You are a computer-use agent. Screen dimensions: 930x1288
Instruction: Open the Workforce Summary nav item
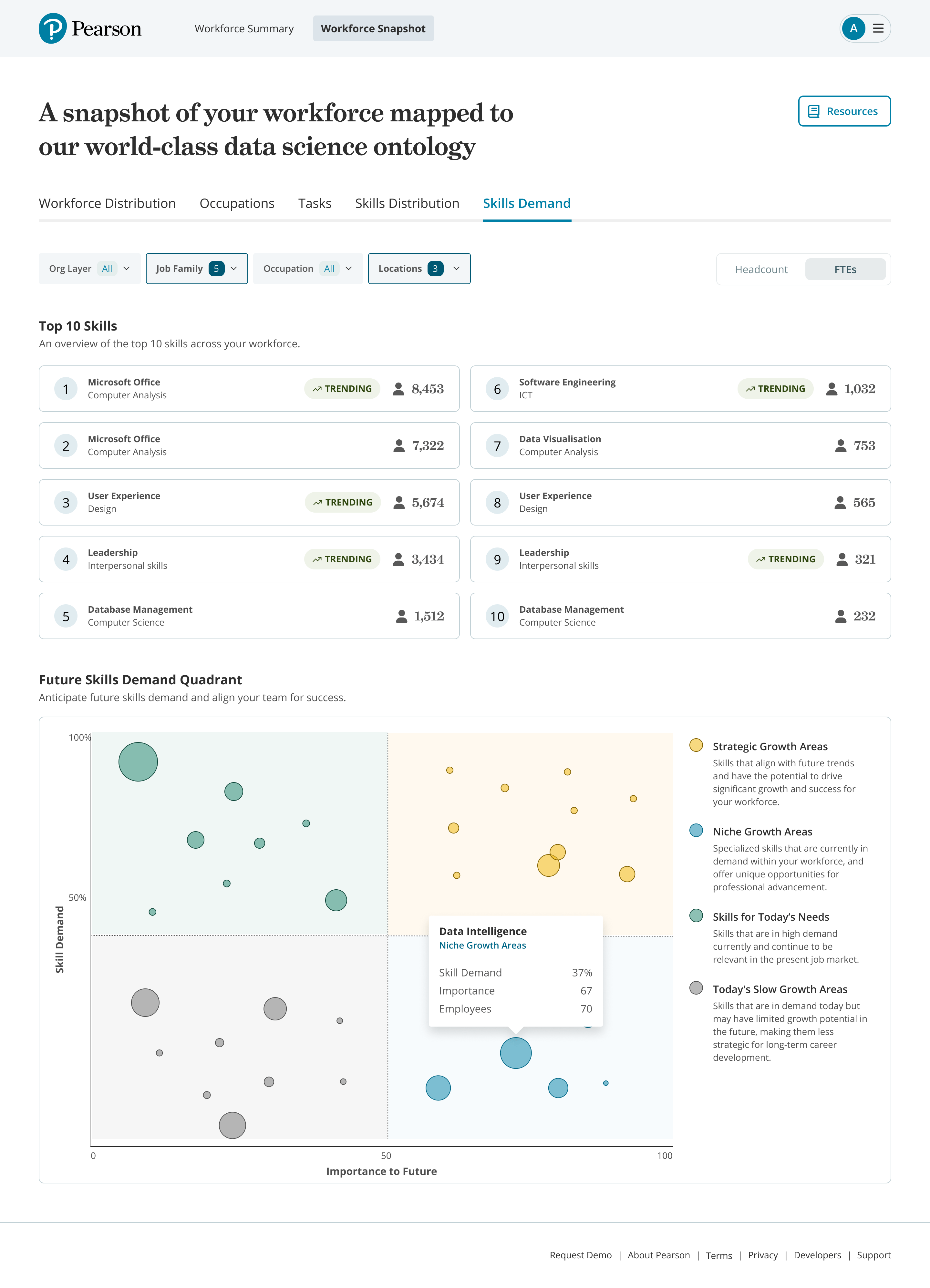244,28
